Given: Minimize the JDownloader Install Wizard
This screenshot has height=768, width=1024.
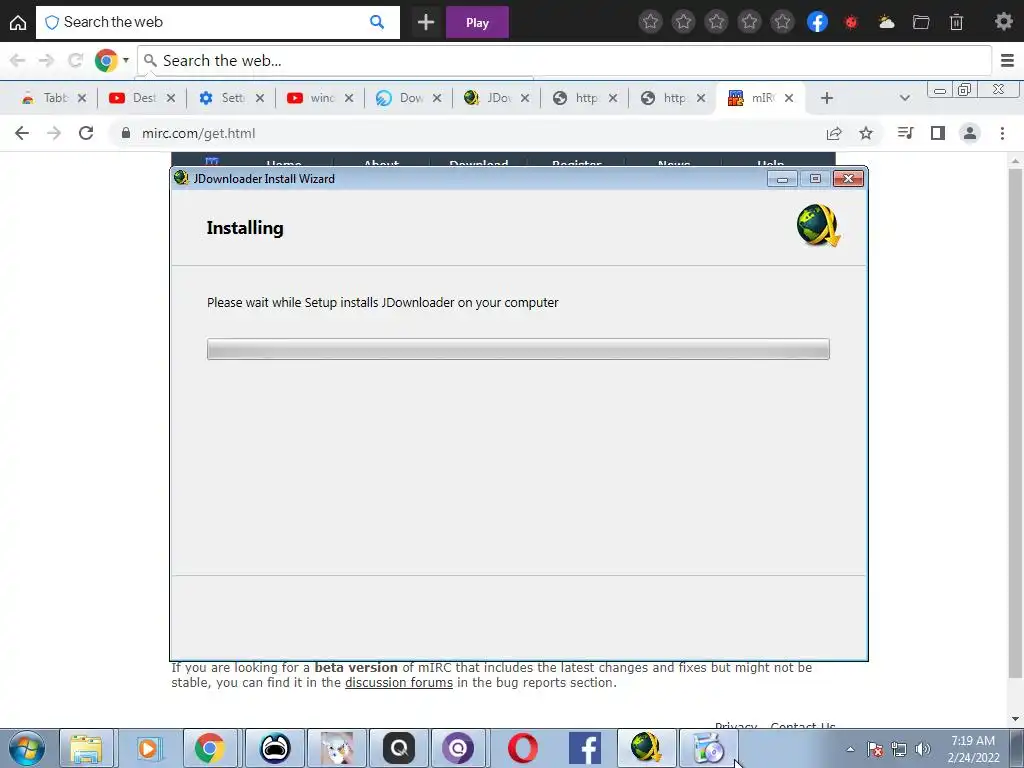Looking at the screenshot, I should click(x=782, y=179).
